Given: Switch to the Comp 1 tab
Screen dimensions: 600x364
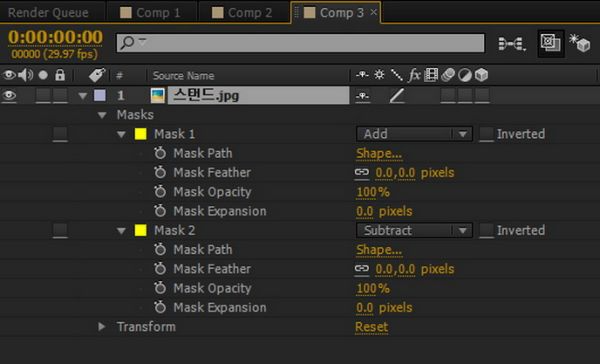Looking at the screenshot, I should 151,13.
